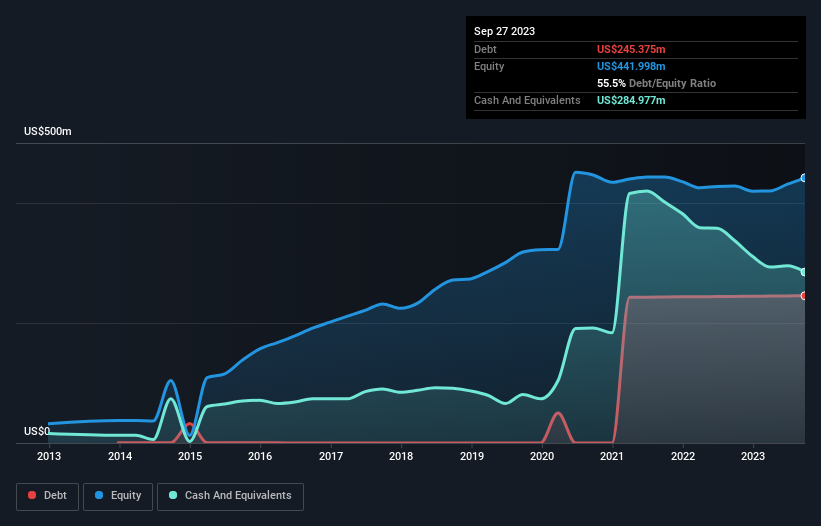The height and width of the screenshot is (526, 821).
Task: Select the 2023 x-axis label
Action: coord(753,456)
